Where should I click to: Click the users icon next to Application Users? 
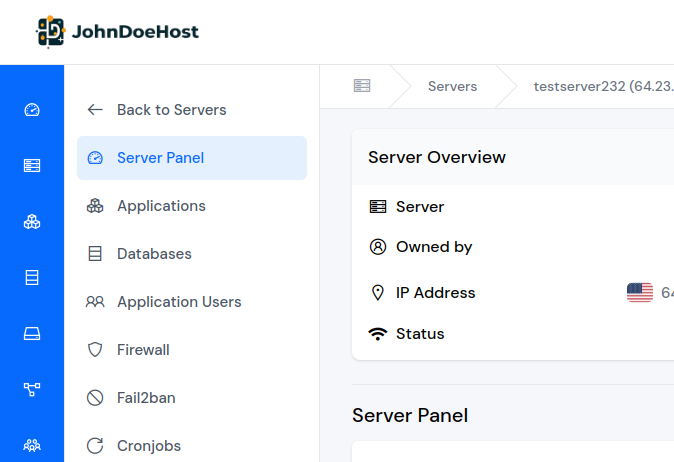coord(95,302)
